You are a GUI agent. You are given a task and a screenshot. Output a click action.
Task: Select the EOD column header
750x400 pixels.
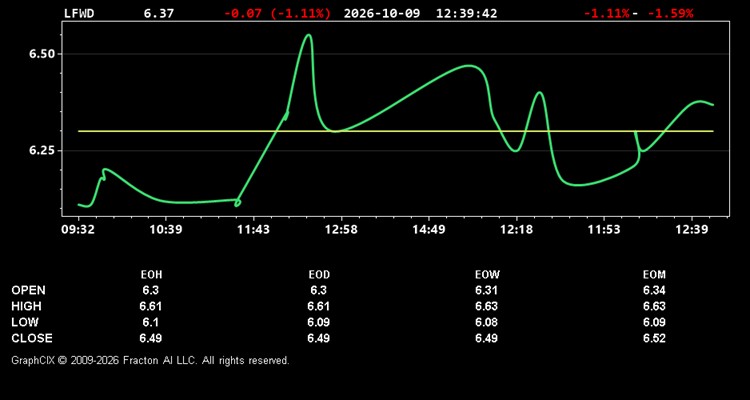(319, 275)
